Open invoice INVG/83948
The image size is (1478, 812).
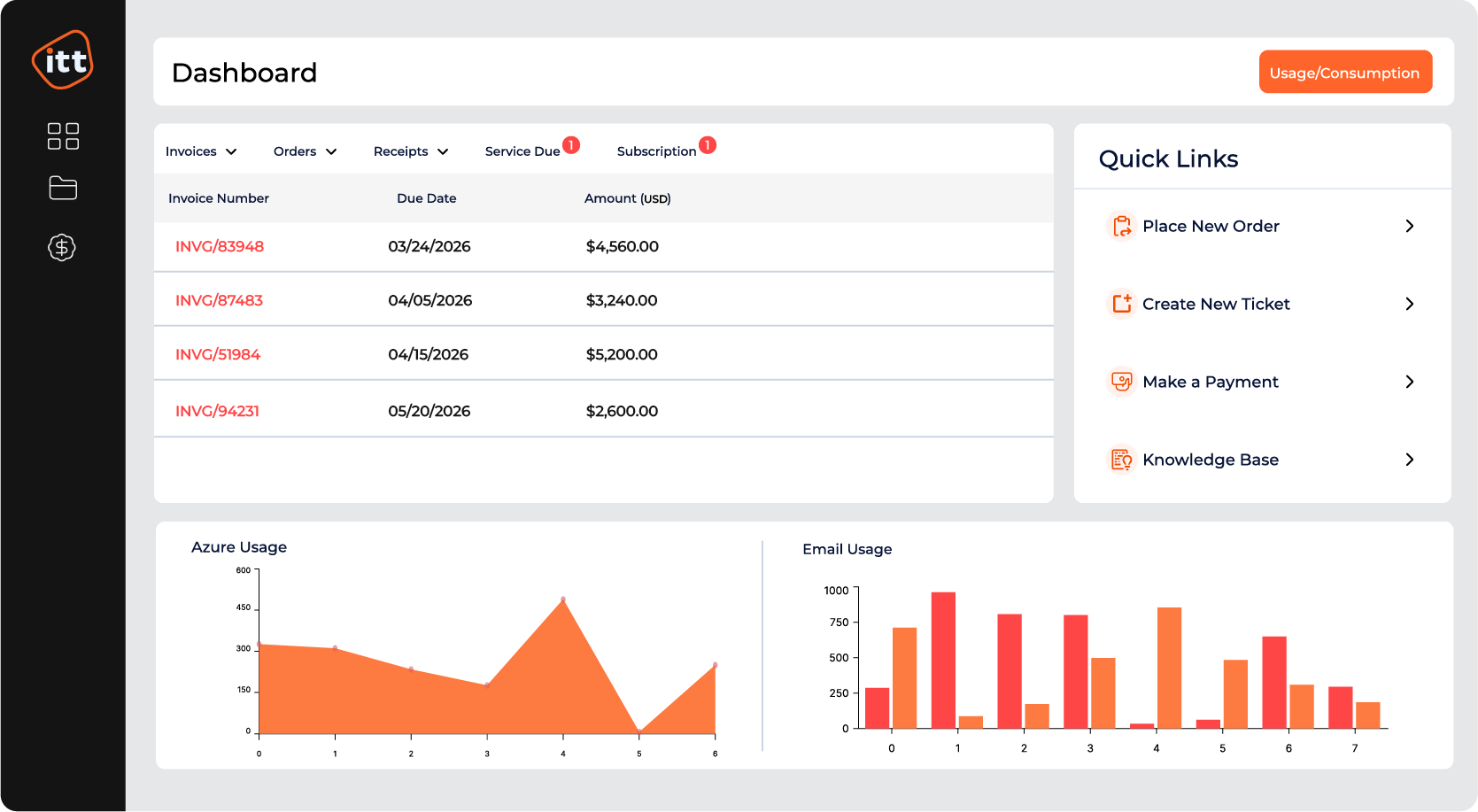point(220,246)
